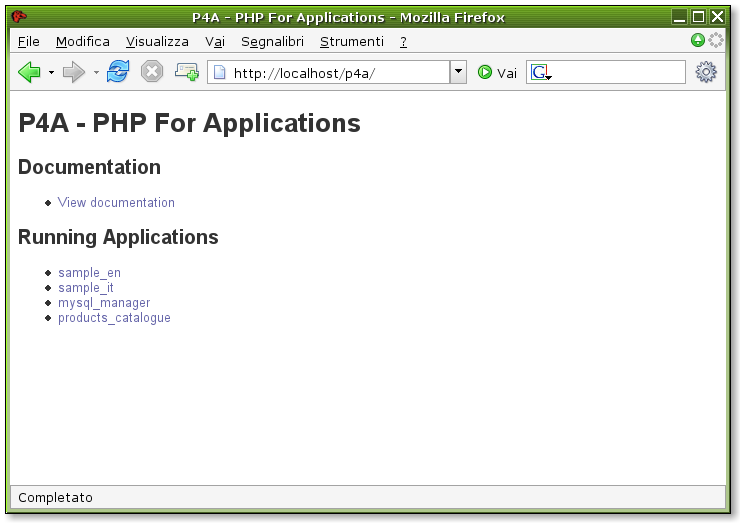The width and height of the screenshot is (740, 523).
Task: Click the Stop loading icon
Action: 151,72
